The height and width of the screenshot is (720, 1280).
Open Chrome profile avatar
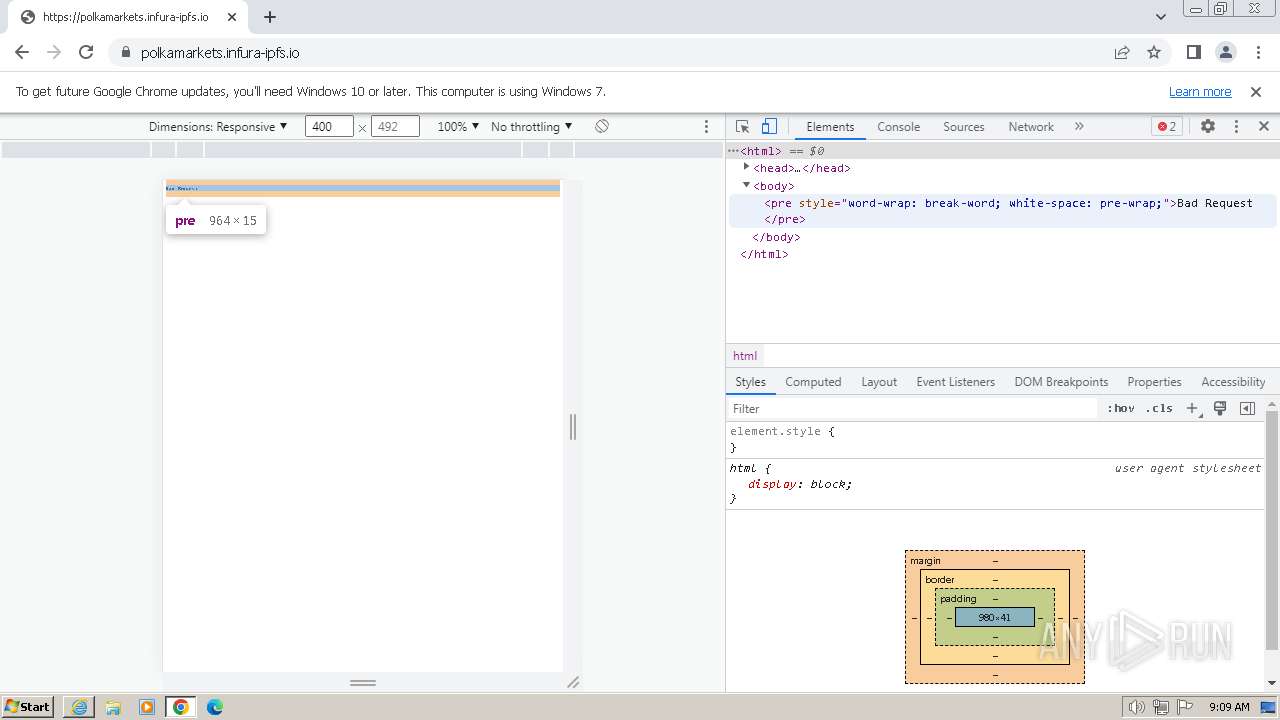coord(1226,52)
